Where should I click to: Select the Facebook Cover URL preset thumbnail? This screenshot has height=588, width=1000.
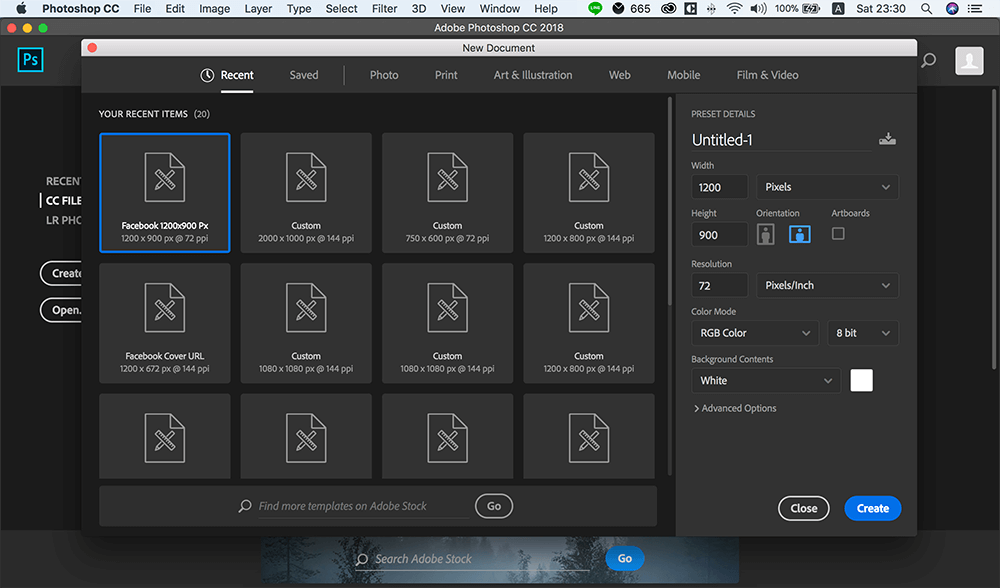pos(165,323)
